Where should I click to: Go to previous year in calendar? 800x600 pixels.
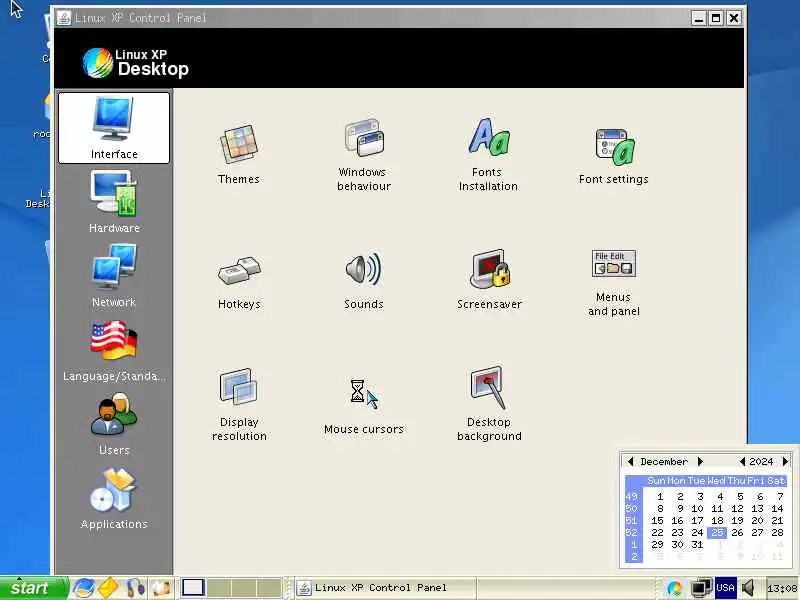tap(742, 461)
